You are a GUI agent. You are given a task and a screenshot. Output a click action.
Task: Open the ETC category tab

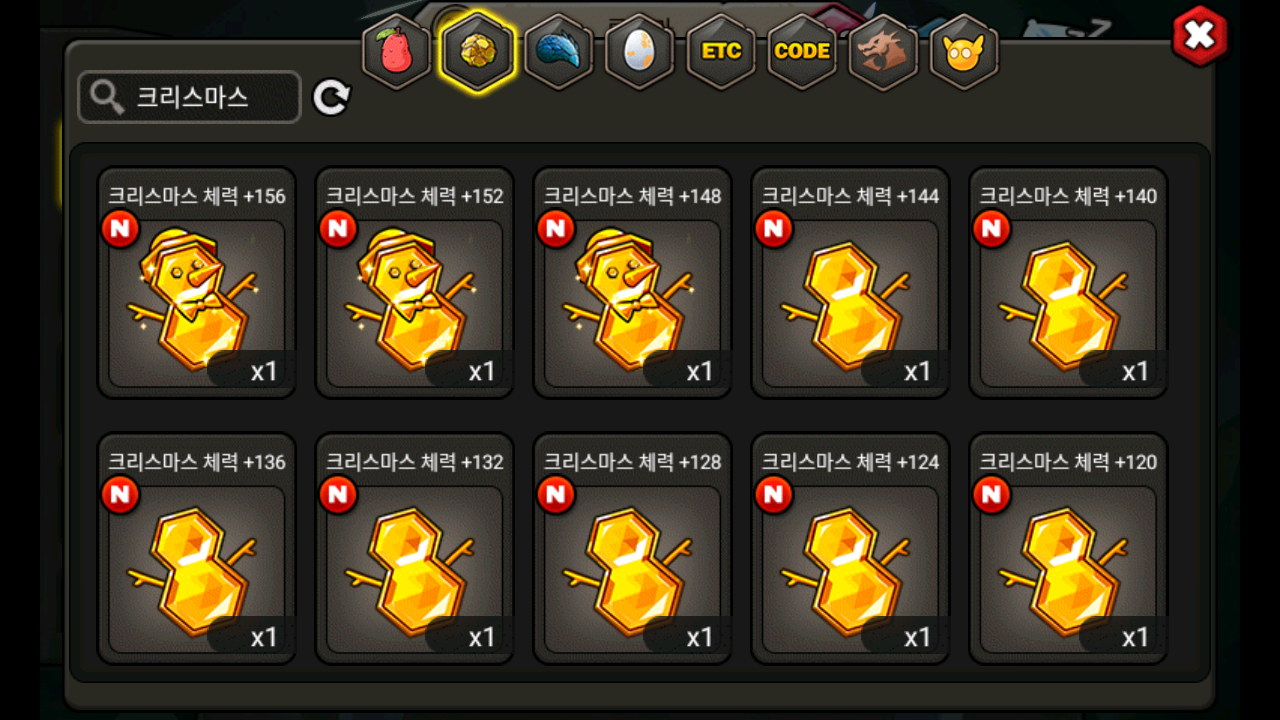[721, 51]
